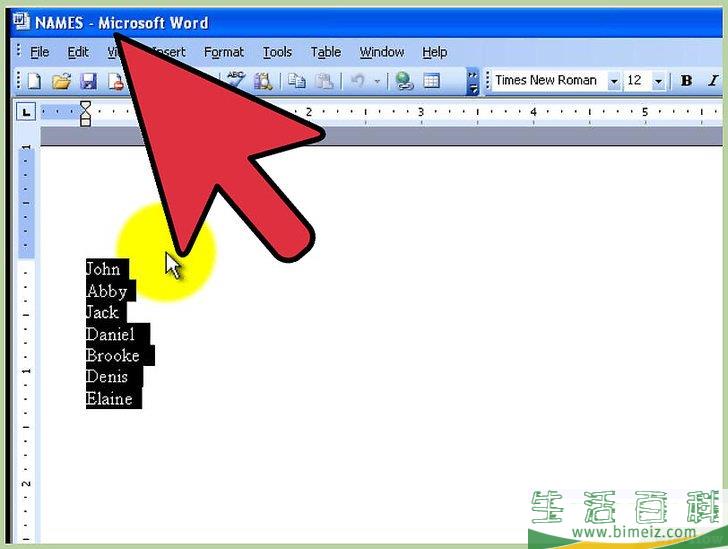Open the Help menu
This screenshot has height=549, width=728.
[x=434, y=52]
